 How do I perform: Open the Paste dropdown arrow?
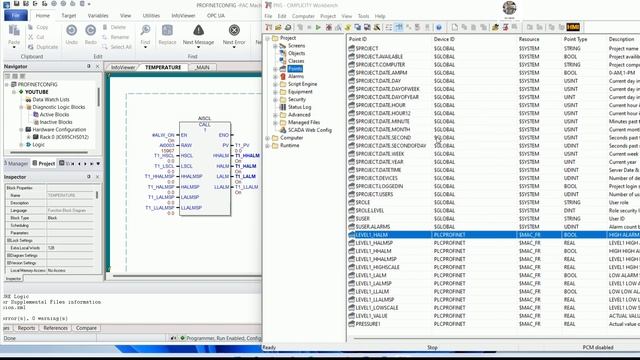(14, 47)
